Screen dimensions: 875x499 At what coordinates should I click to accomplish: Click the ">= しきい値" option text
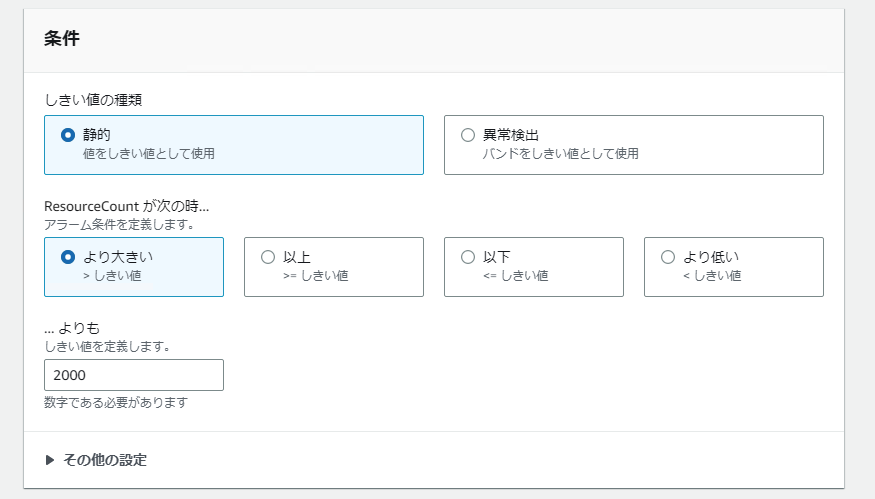(x=315, y=275)
